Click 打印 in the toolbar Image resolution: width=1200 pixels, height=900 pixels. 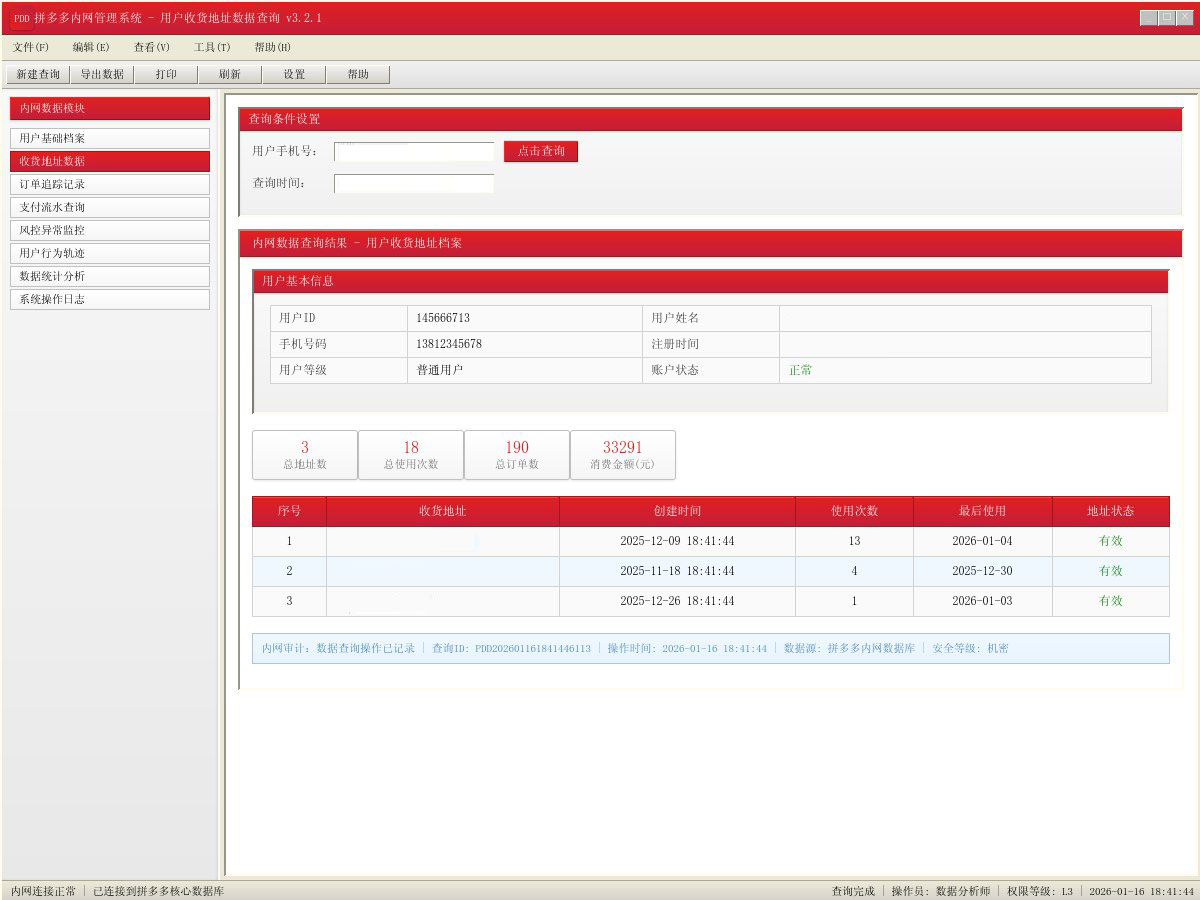point(166,74)
